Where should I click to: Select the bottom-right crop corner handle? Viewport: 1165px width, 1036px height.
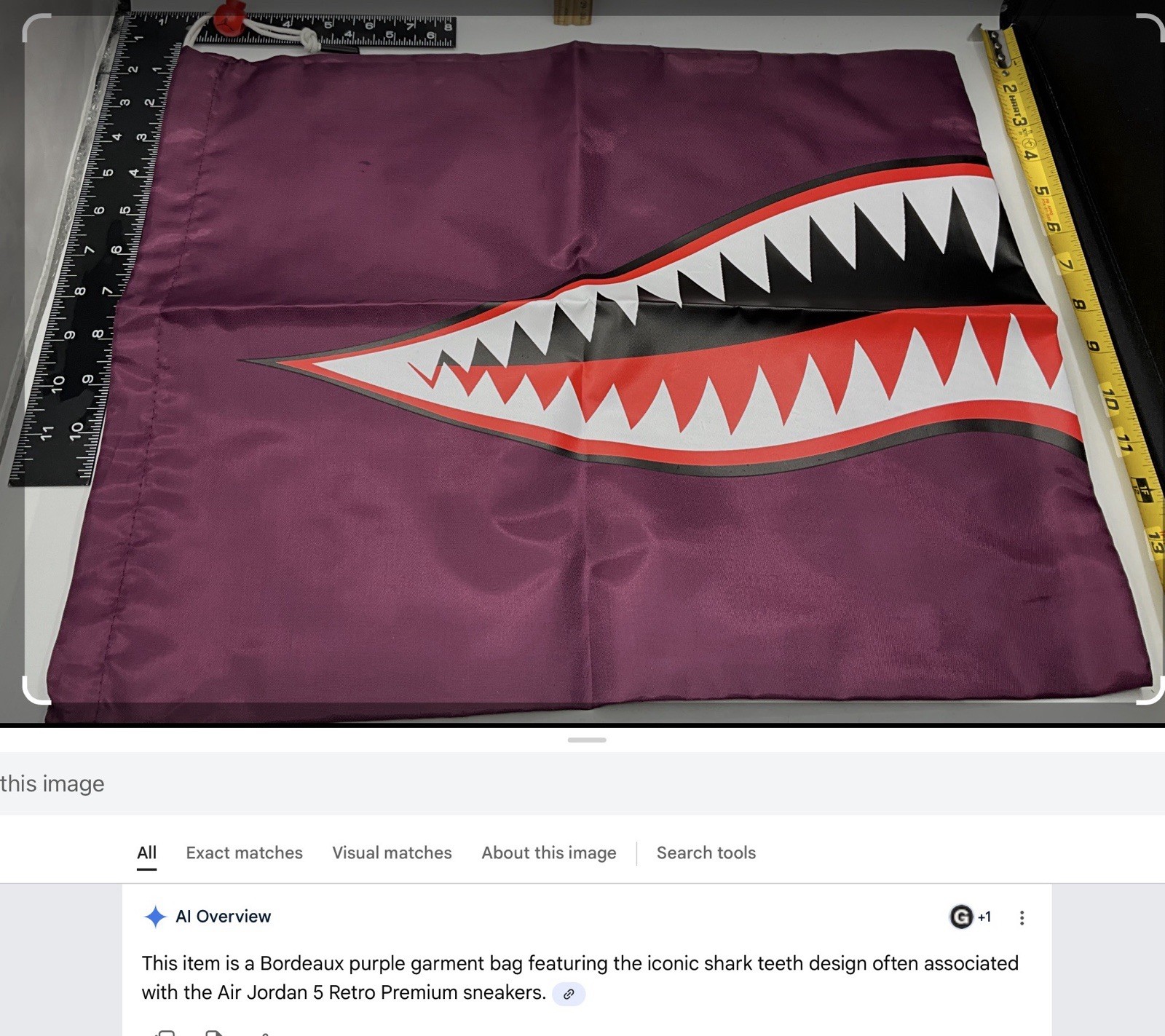1150,690
